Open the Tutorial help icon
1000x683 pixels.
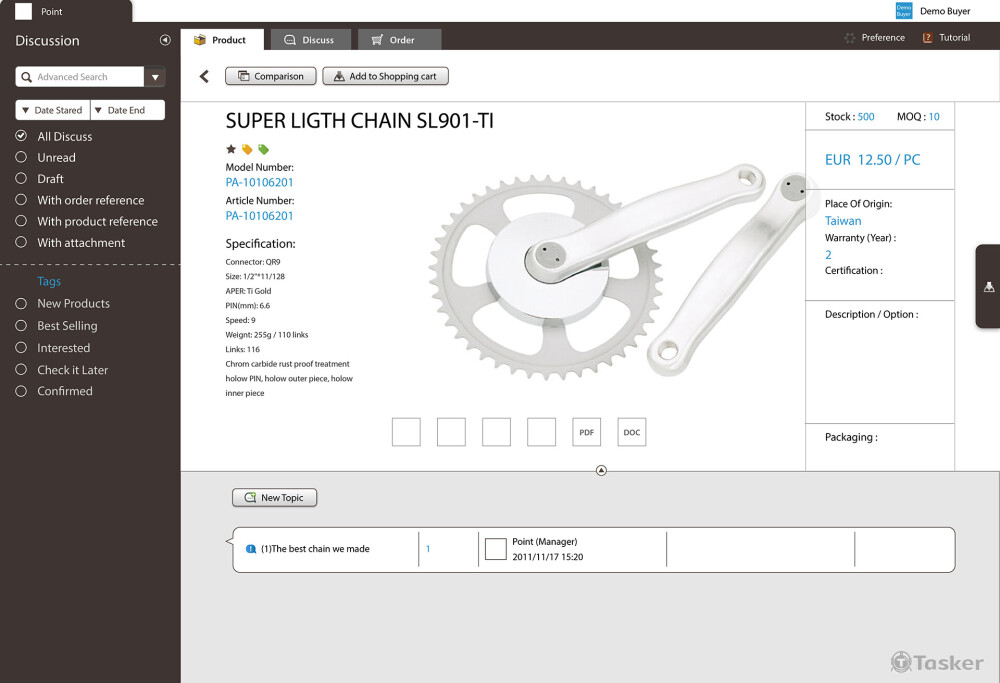[928, 38]
